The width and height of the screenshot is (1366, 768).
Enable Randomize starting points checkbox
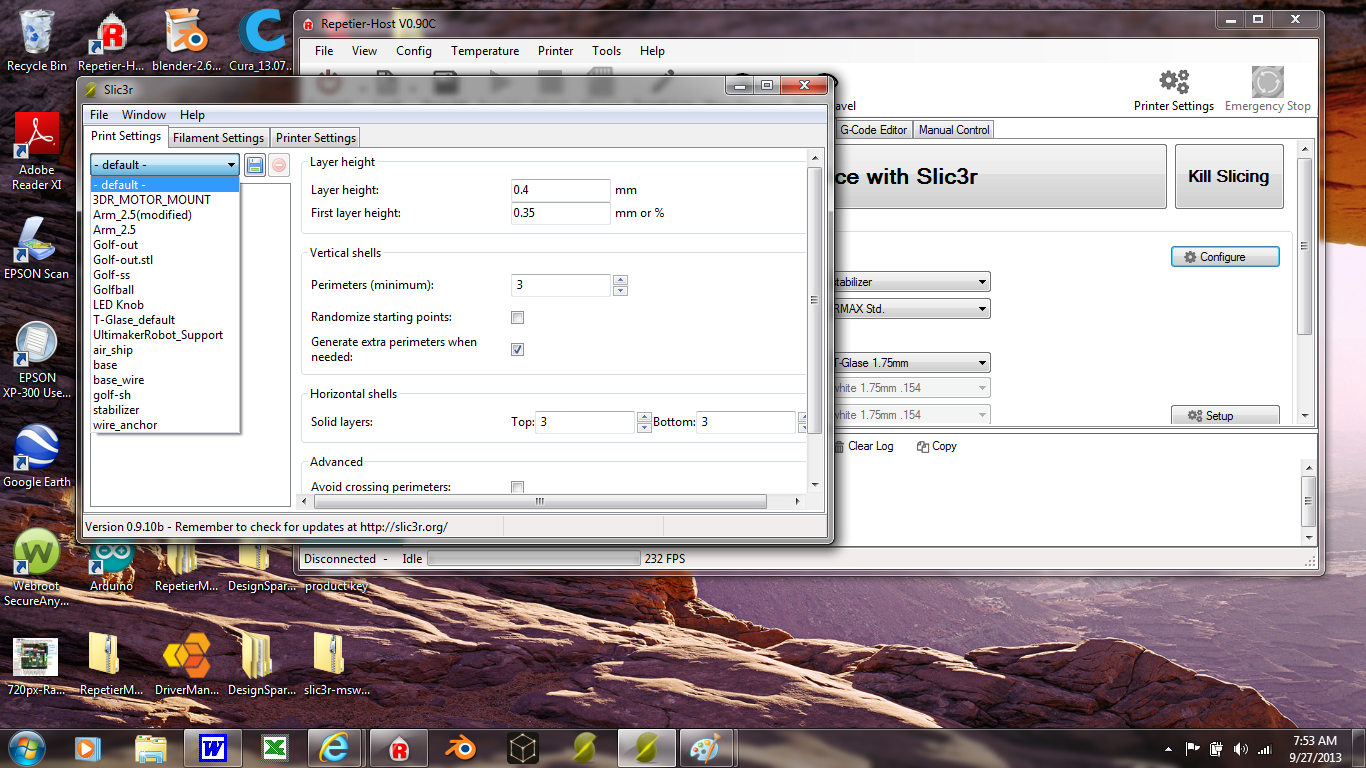(x=517, y=318)
